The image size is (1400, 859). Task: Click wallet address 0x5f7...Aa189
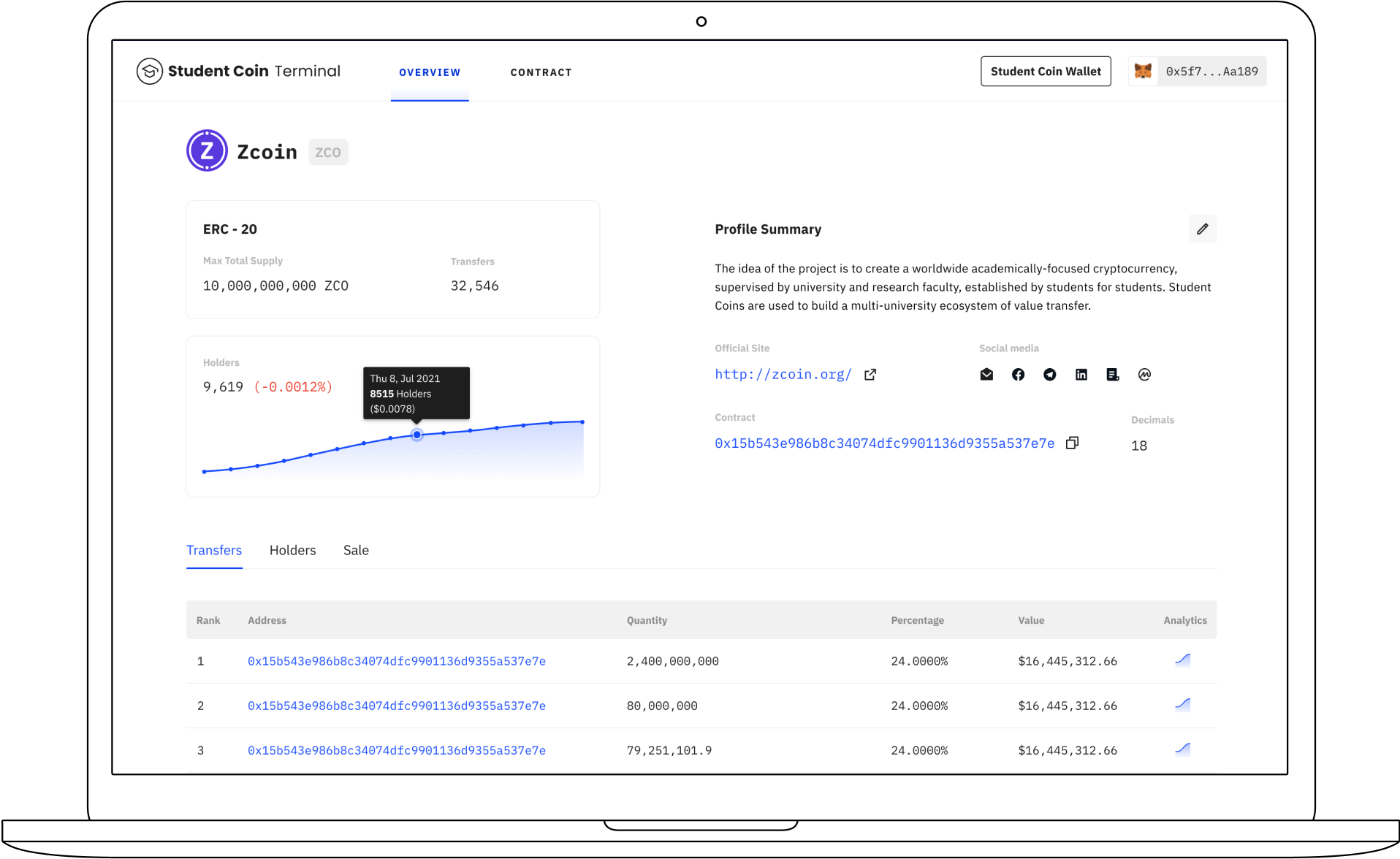click(1211, 72)
